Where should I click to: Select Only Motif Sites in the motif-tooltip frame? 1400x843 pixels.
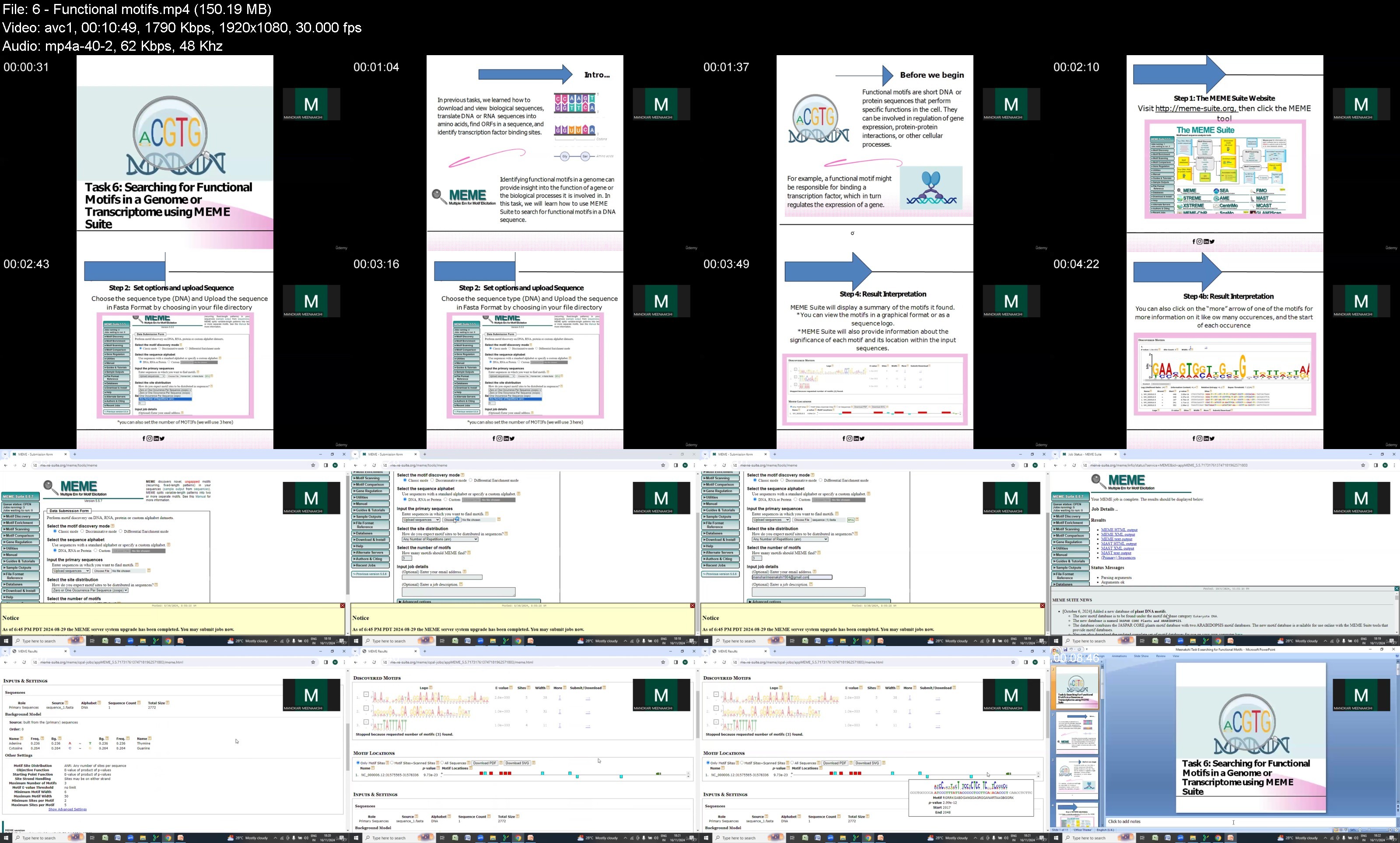[x=708, y=763]
